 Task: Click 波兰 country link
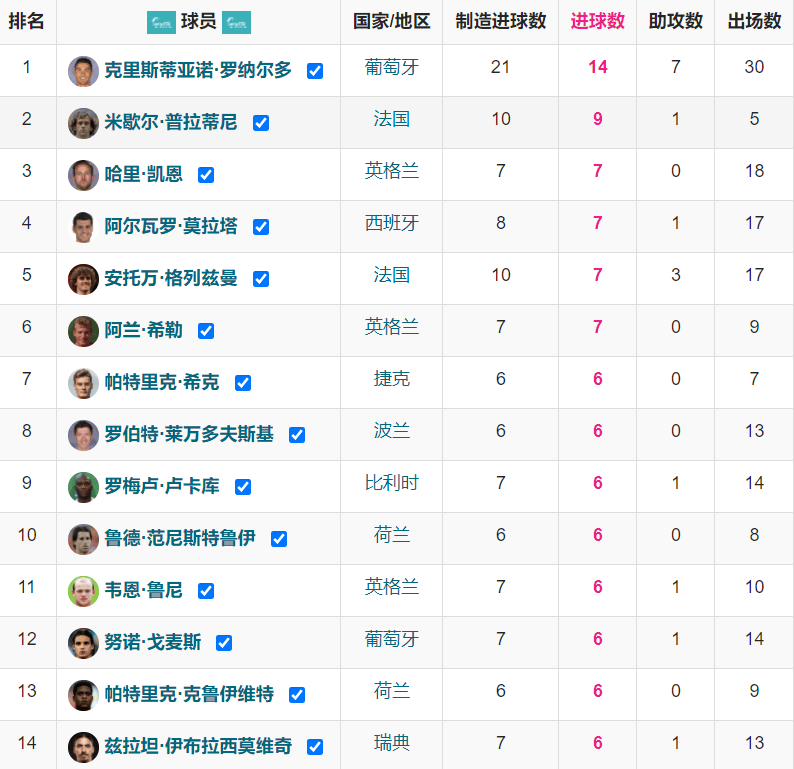click(391, 431)
